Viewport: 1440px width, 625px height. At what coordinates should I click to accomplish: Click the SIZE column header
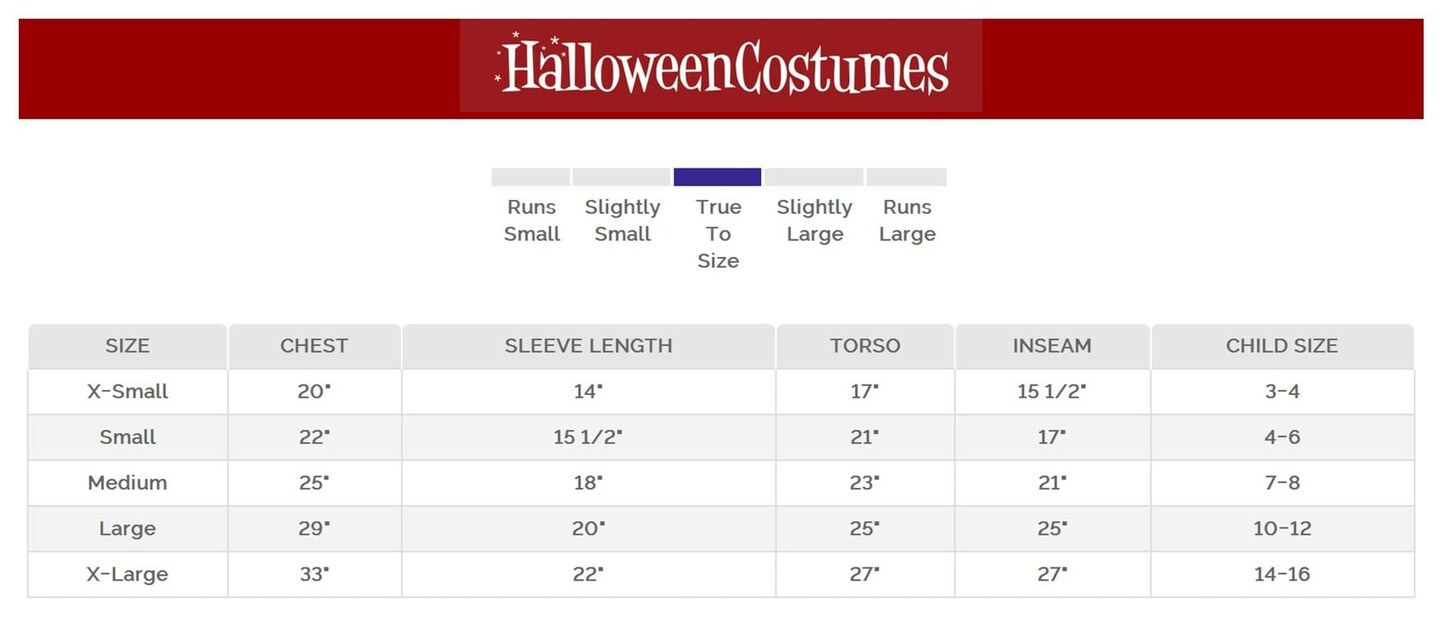point(127,346)
